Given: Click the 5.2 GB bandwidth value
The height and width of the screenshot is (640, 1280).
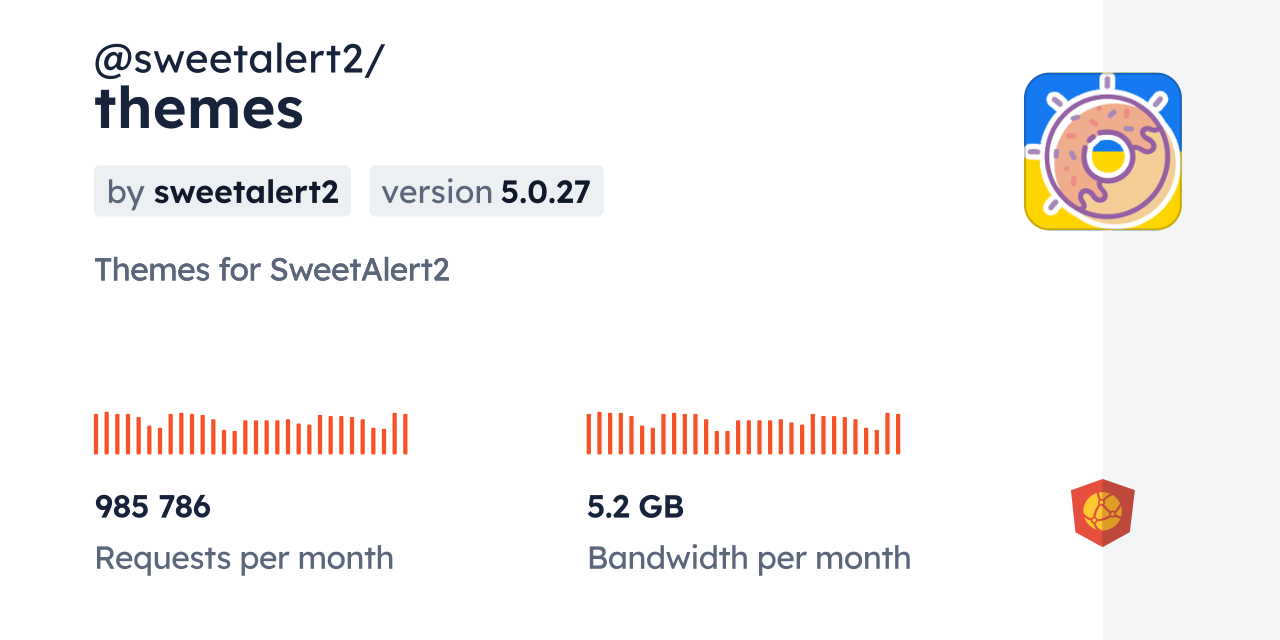Looking at the screenshot, I should tap(636, 507).
